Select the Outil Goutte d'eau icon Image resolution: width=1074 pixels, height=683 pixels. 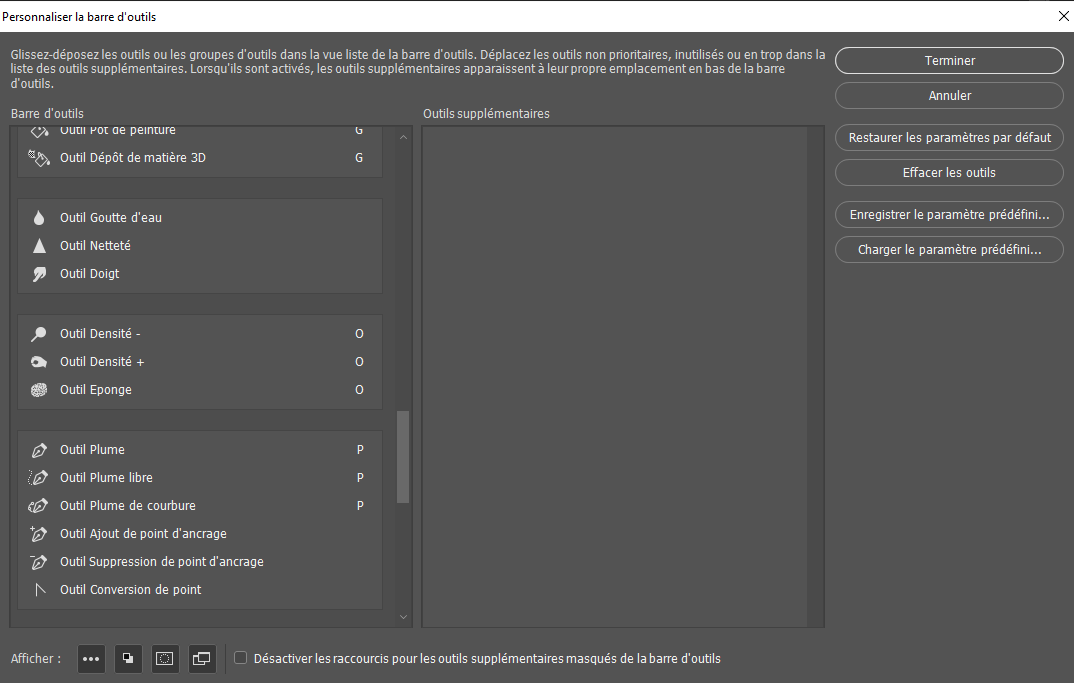tap(39, 218)
